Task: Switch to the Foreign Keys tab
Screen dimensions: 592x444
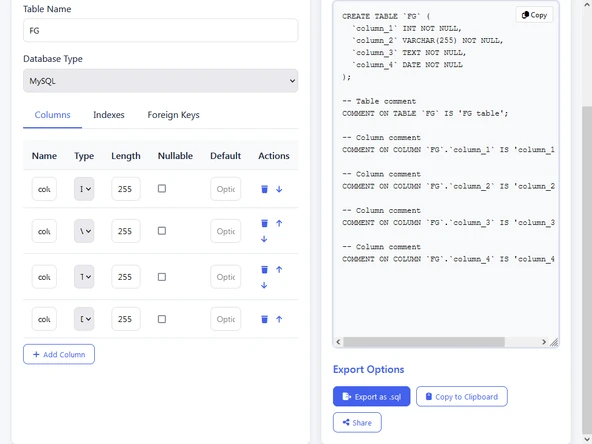Action: pos(173,115)
